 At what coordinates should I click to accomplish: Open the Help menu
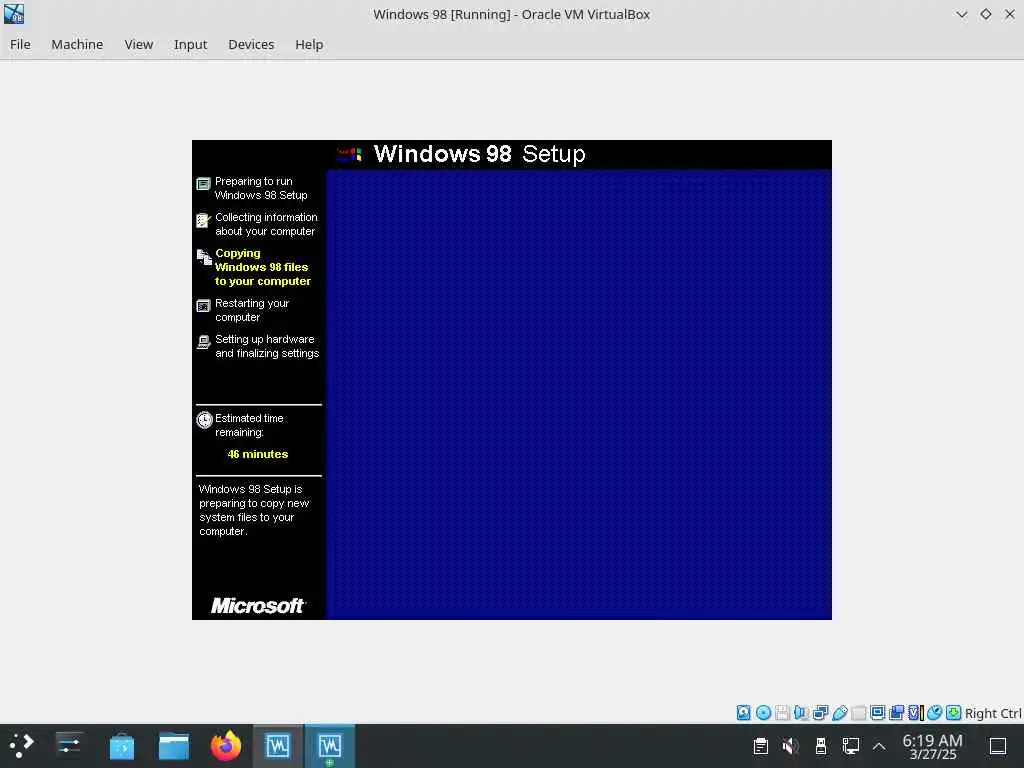pyautogui.click(x=309, y=44)
